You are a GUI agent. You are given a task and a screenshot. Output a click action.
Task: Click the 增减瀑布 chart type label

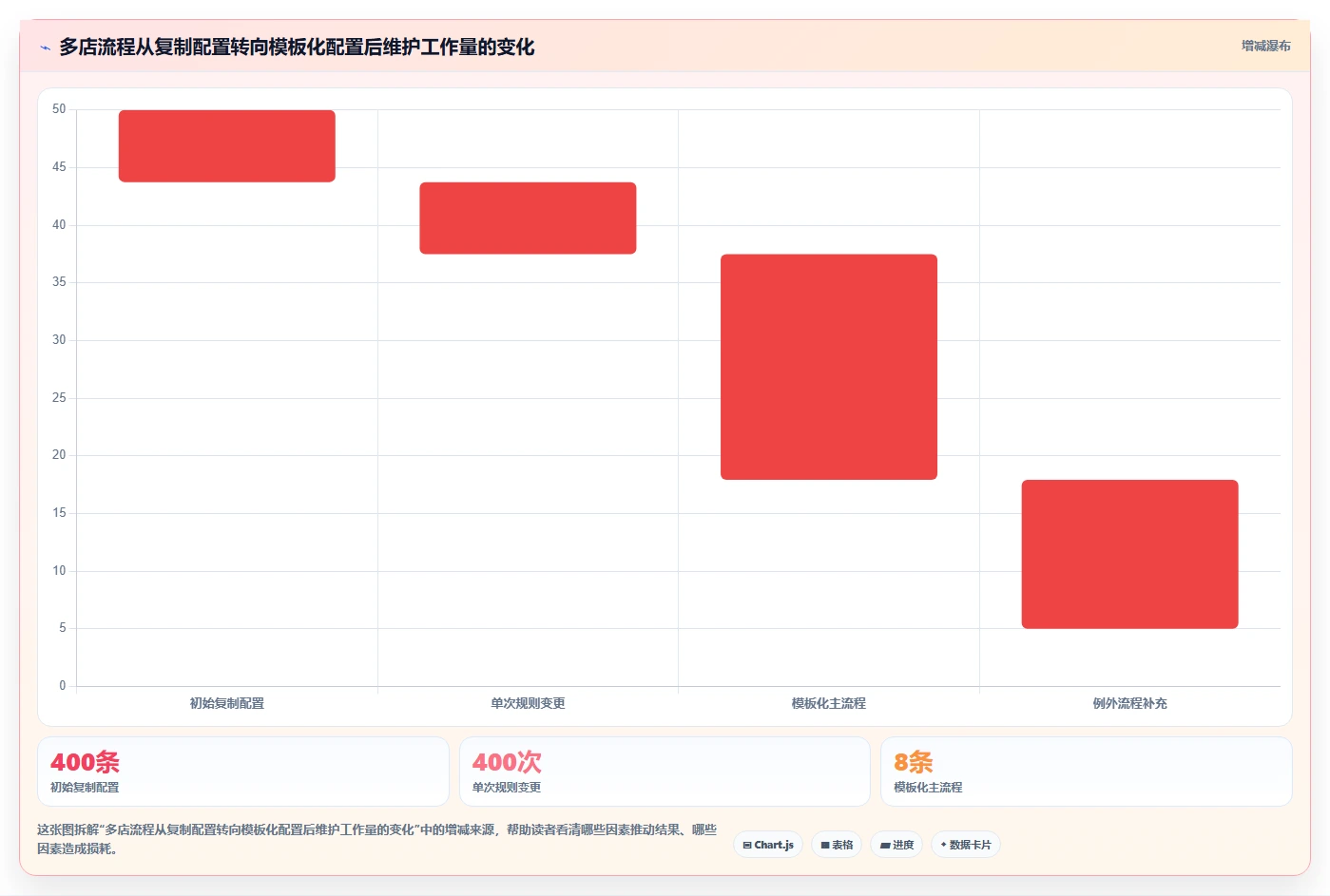coord(1265,46)
